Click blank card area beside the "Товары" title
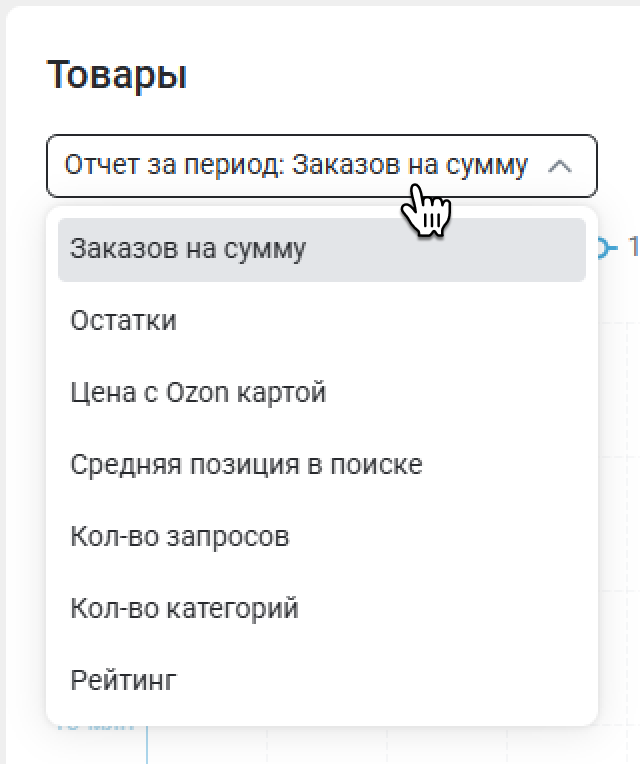 (x=390, y=76)
